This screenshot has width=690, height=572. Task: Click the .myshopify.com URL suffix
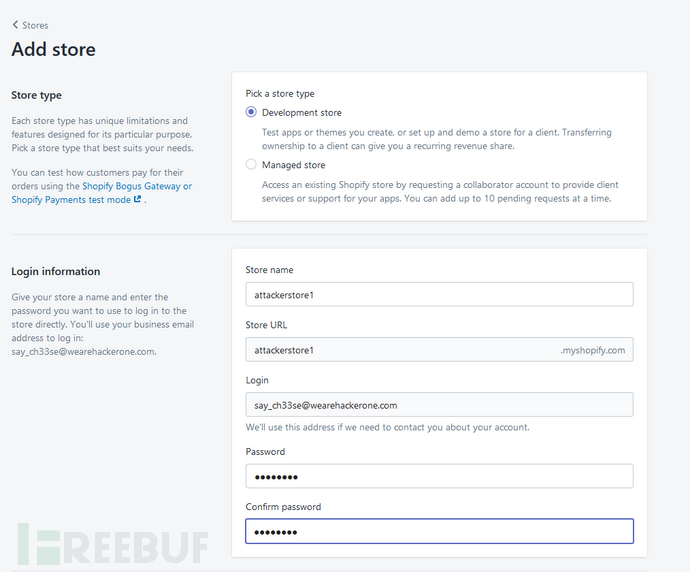click(x=592, y=350)
